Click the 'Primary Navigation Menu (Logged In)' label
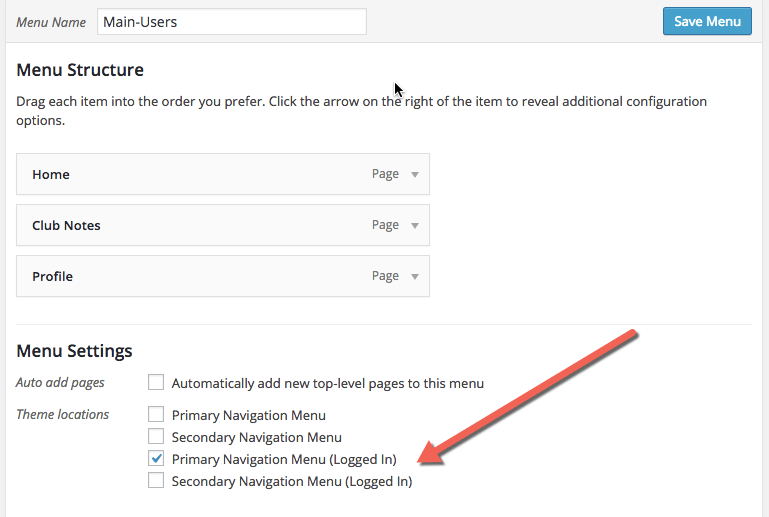Screen dimensions: 769x517 pyautogui.click(x=284, y=459)
